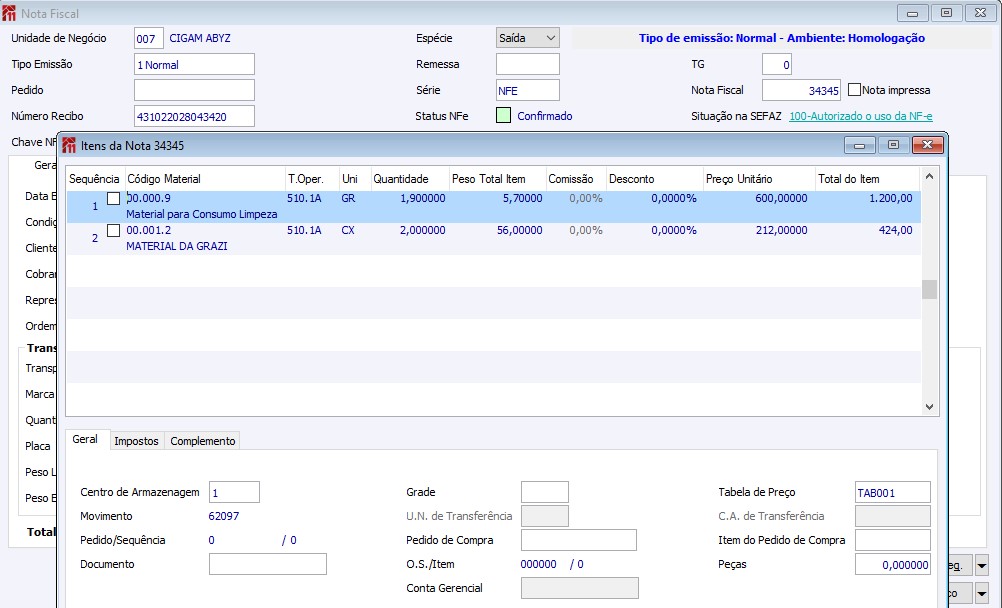Maximize the Itens da Nota window
1002x608 pixels.
coord(893,145)
